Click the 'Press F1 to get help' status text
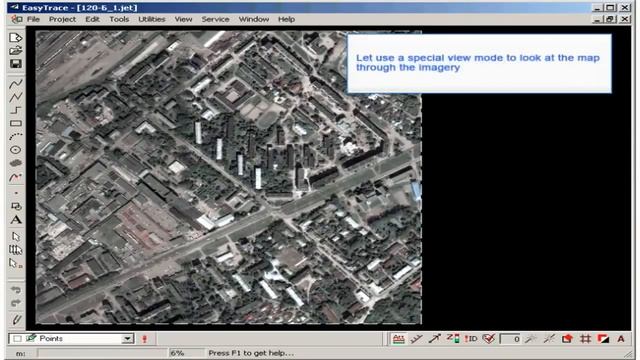Viewport: 640px width, 360px height. [251, 353]
